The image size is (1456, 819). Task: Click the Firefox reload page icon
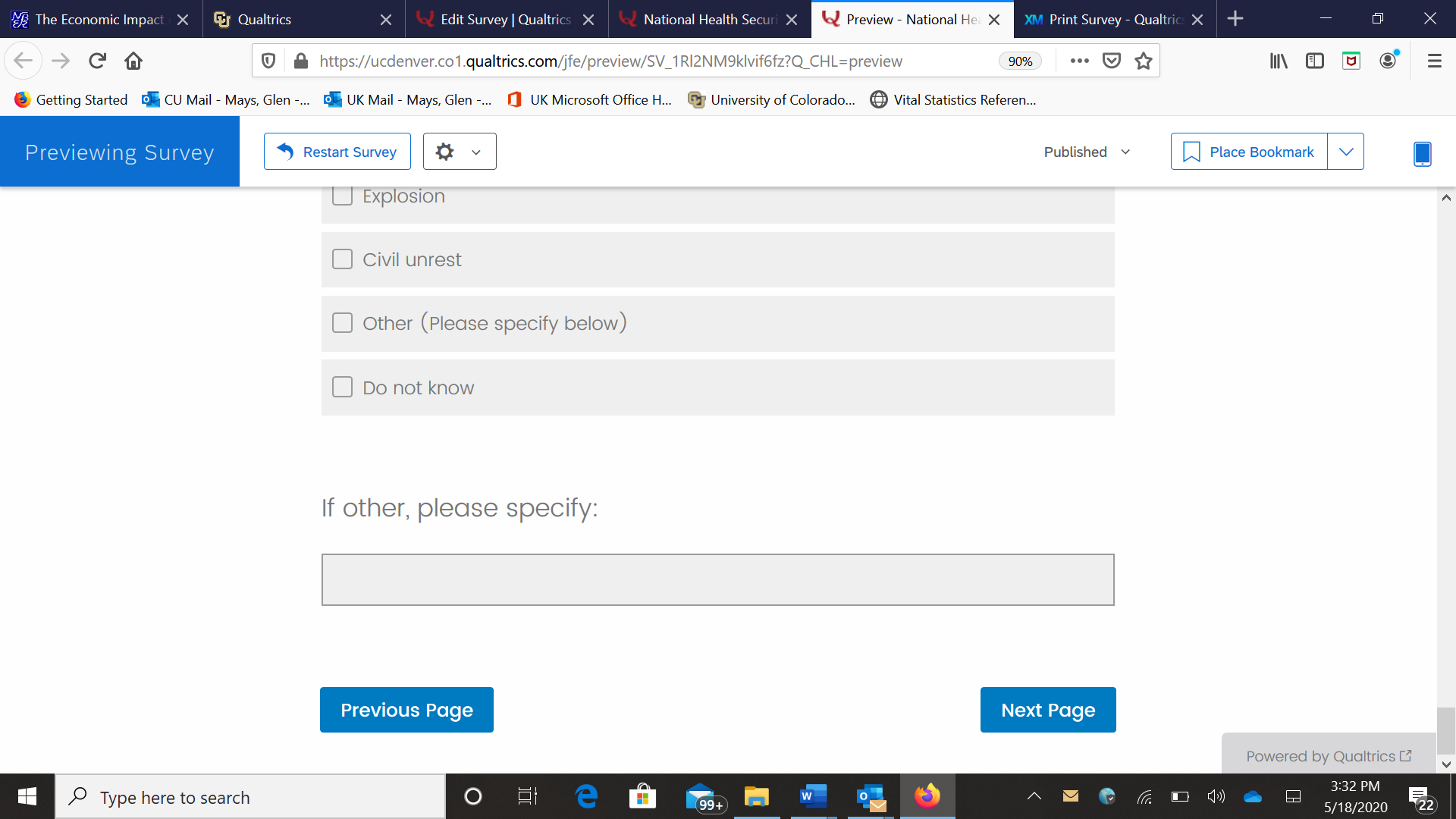click(97, 61)
